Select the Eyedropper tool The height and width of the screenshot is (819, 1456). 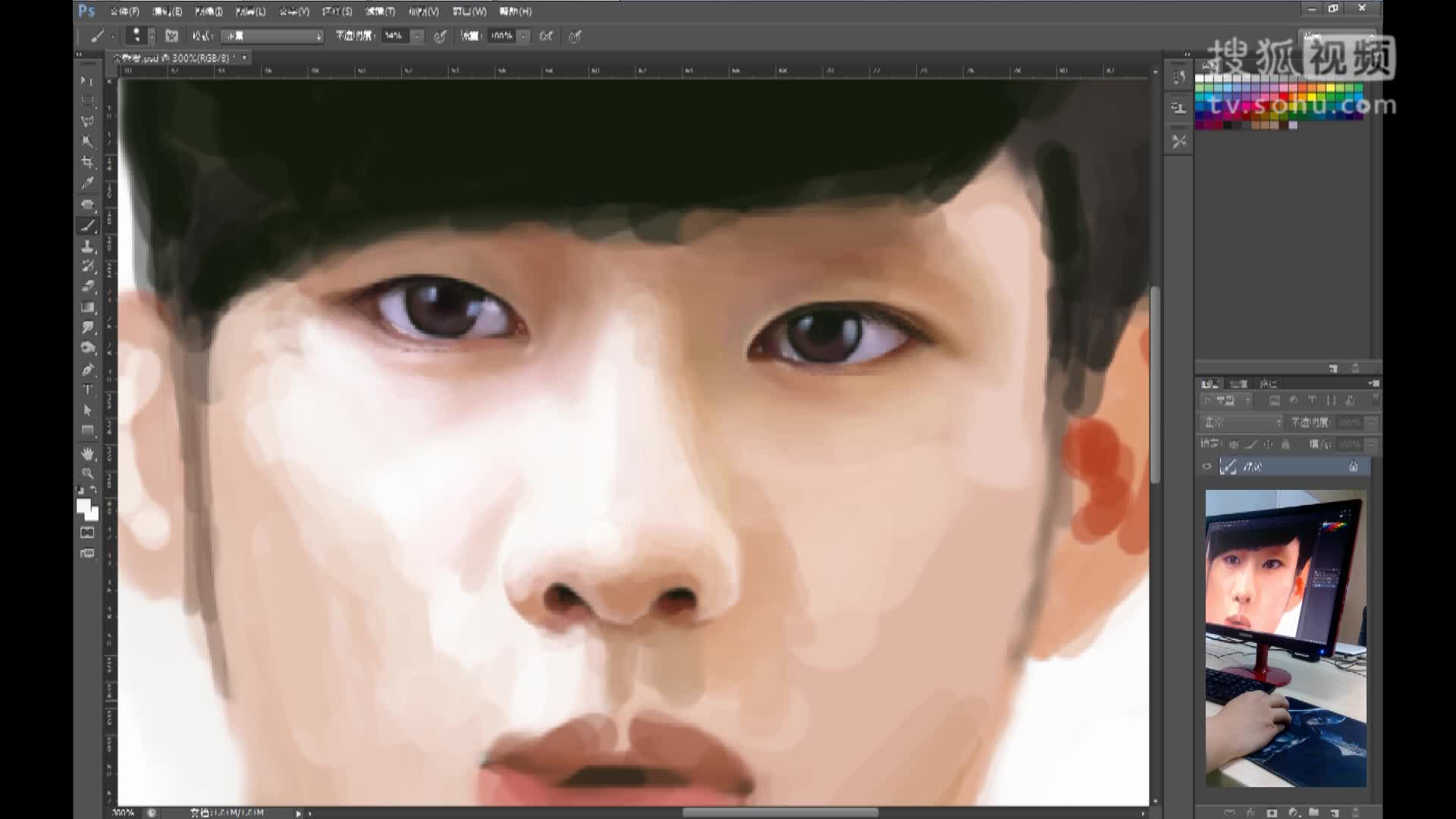[88, 183]
